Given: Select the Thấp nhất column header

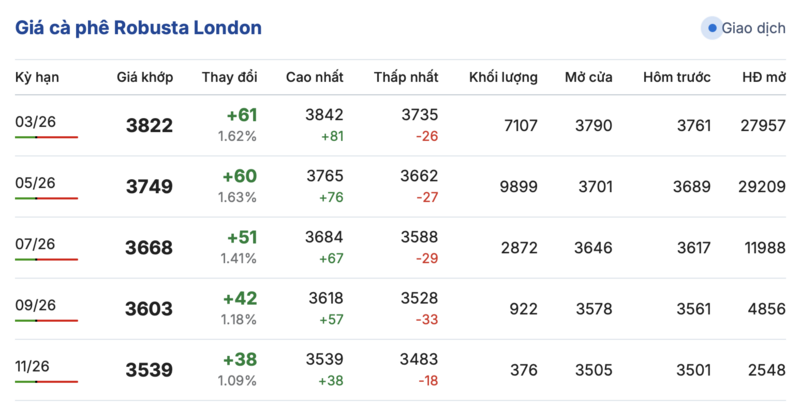Looking at the screenshot, I should pos(406,77).
